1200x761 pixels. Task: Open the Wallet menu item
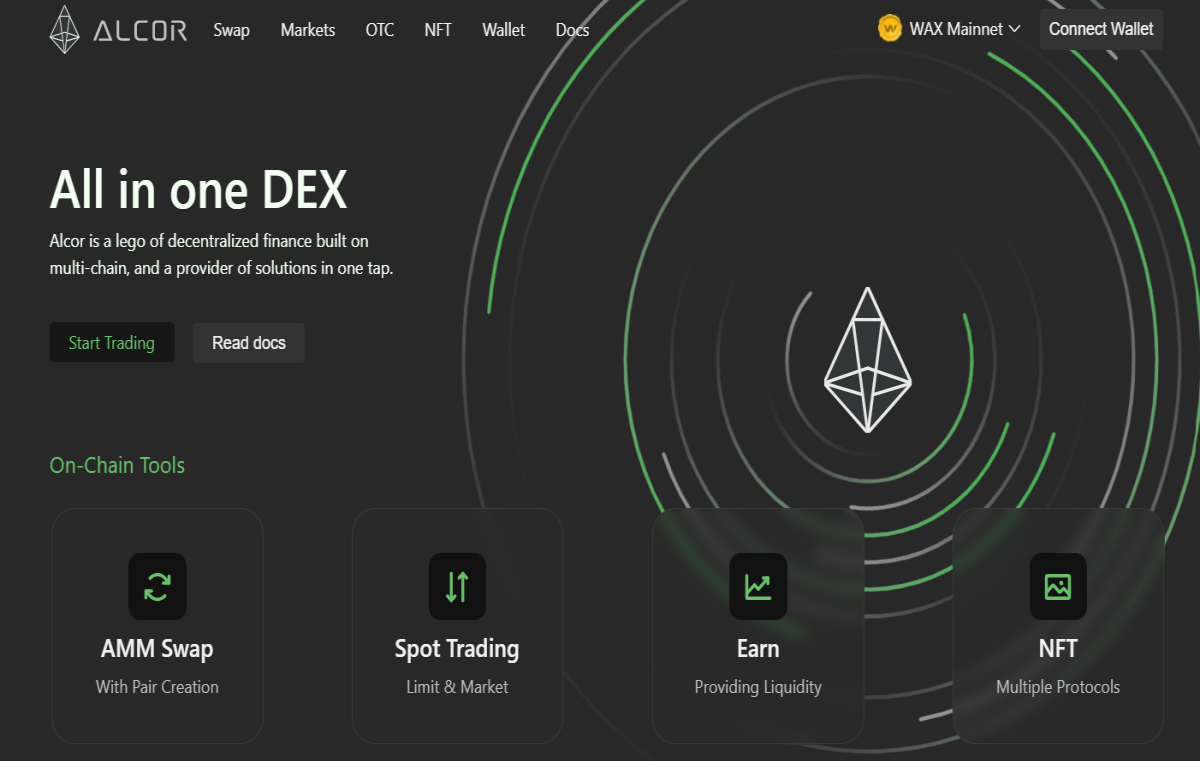click(503, 30)
